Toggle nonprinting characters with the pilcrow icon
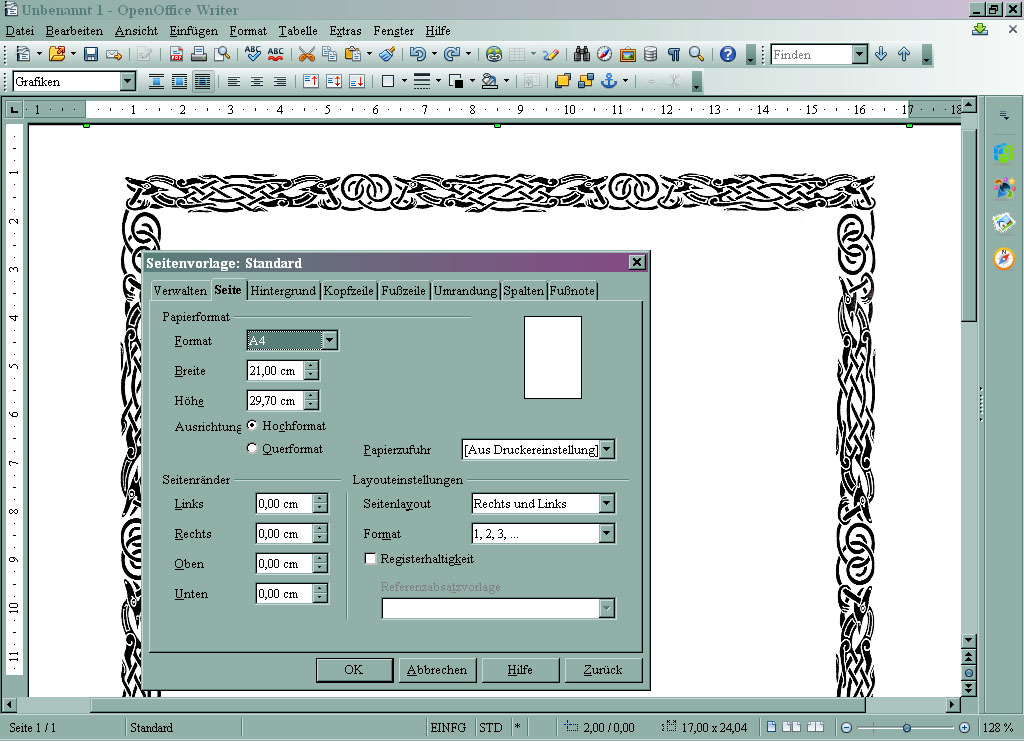 676,55
